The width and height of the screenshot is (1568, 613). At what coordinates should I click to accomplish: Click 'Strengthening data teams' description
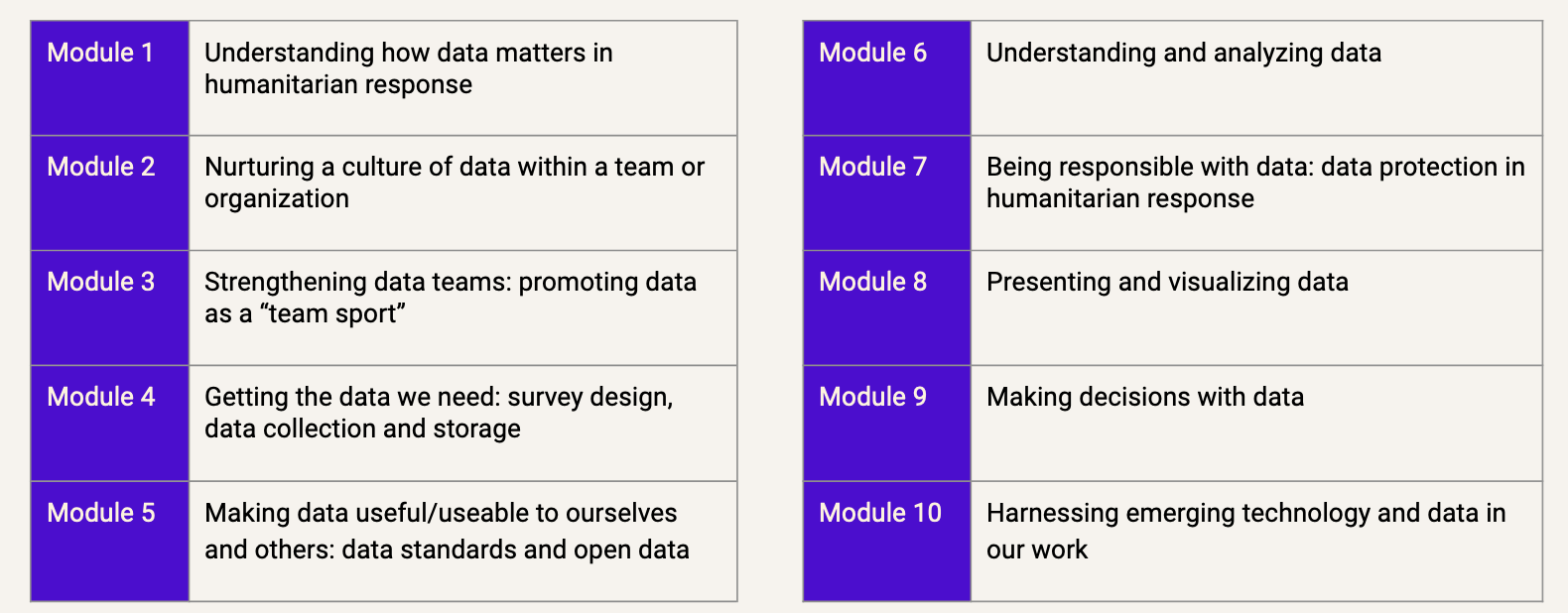click(451, 298)
